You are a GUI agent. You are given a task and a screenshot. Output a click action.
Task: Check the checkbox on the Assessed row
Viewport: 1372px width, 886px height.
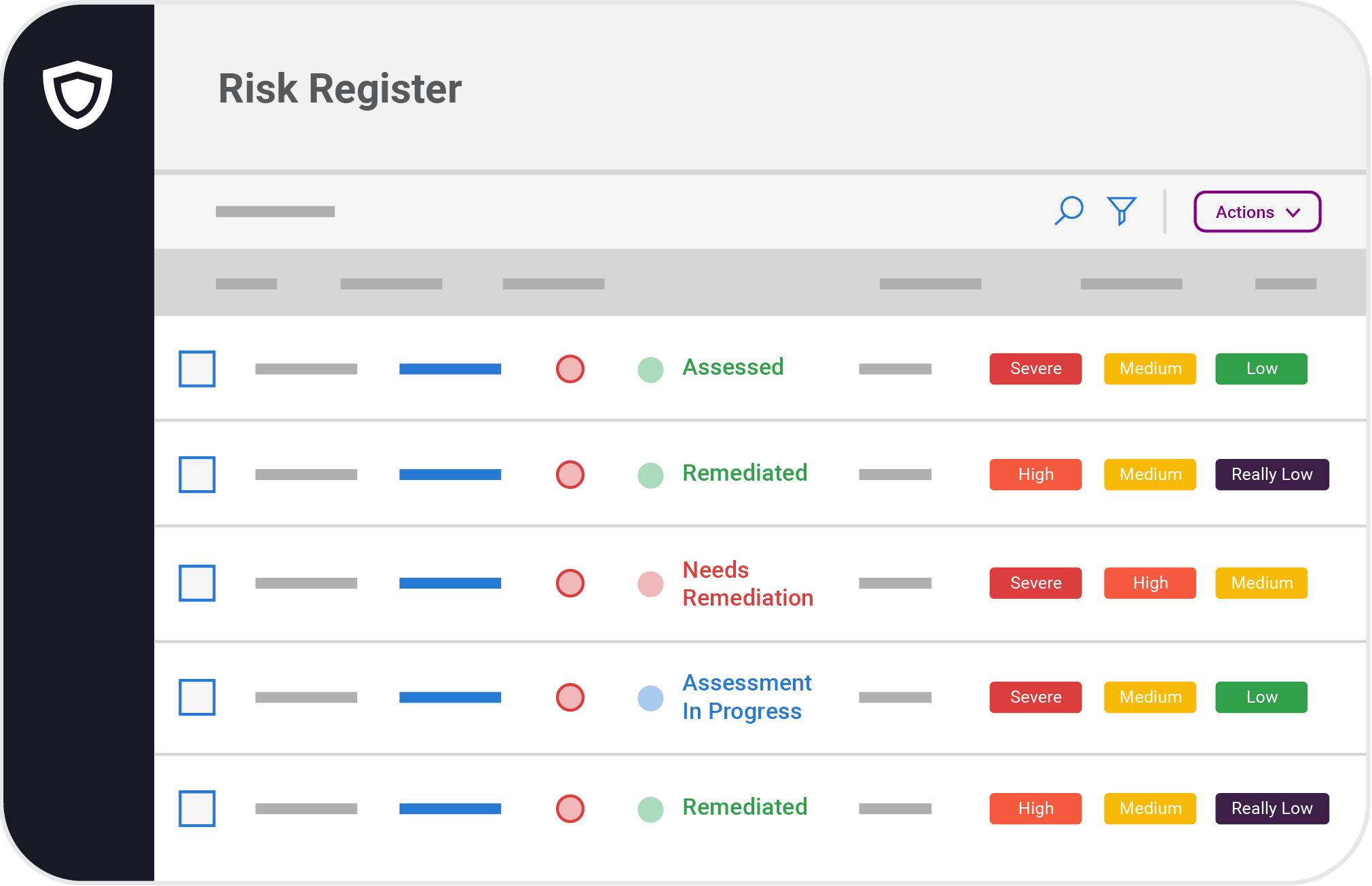click(196, 369)
